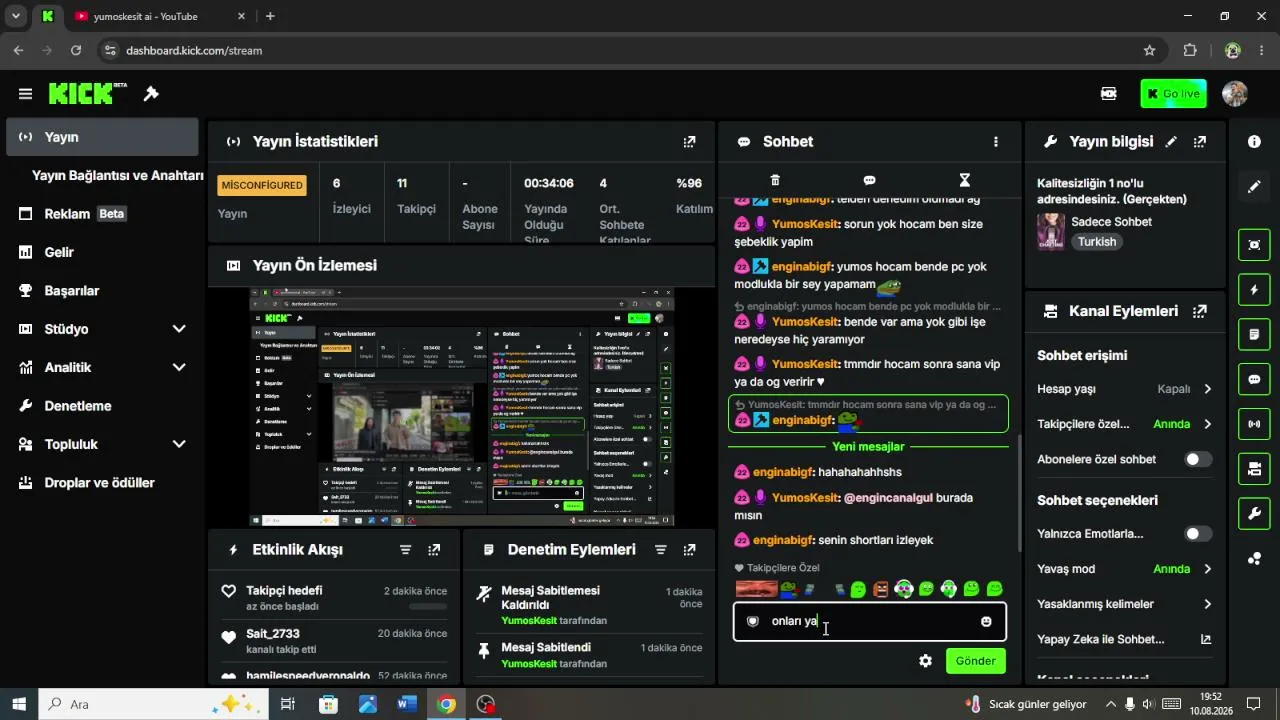The image size is (1280, 720).
Task: Edit stream info with the pencil icon
Action: pos(1171,142)
